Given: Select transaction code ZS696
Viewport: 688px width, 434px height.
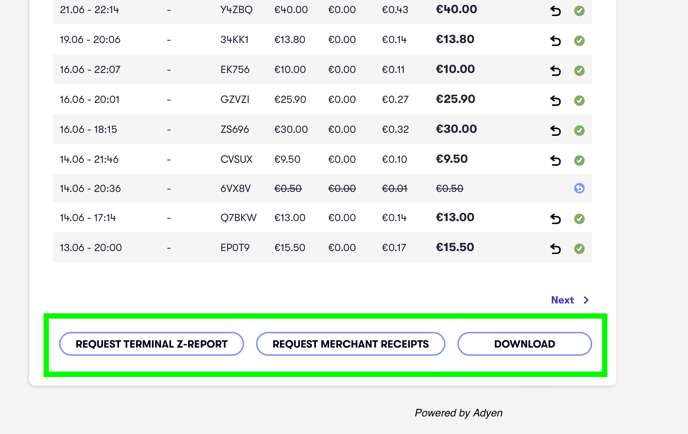Looking at the screenshot, I should [234, 129].
